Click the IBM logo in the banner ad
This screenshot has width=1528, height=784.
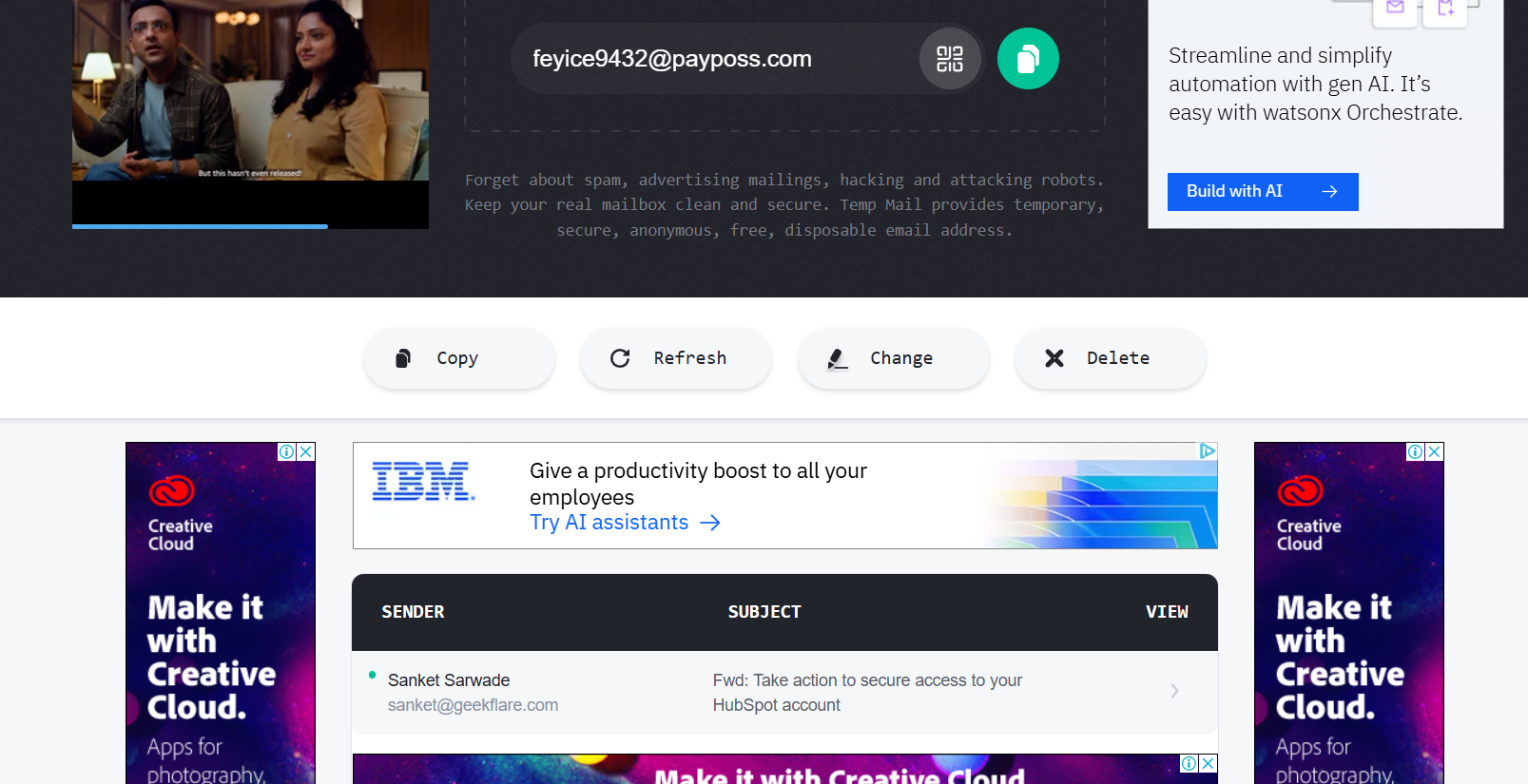pyautogui.click(x=423, y=481)
